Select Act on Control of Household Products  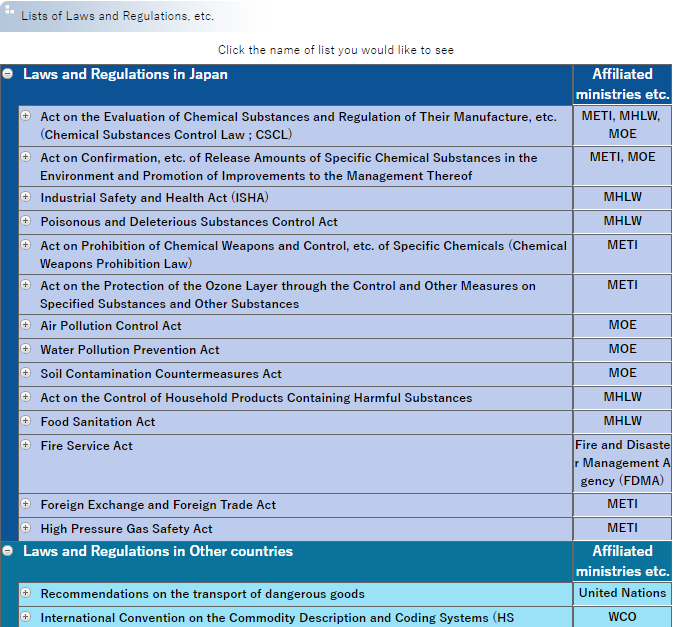pos(256,398)
